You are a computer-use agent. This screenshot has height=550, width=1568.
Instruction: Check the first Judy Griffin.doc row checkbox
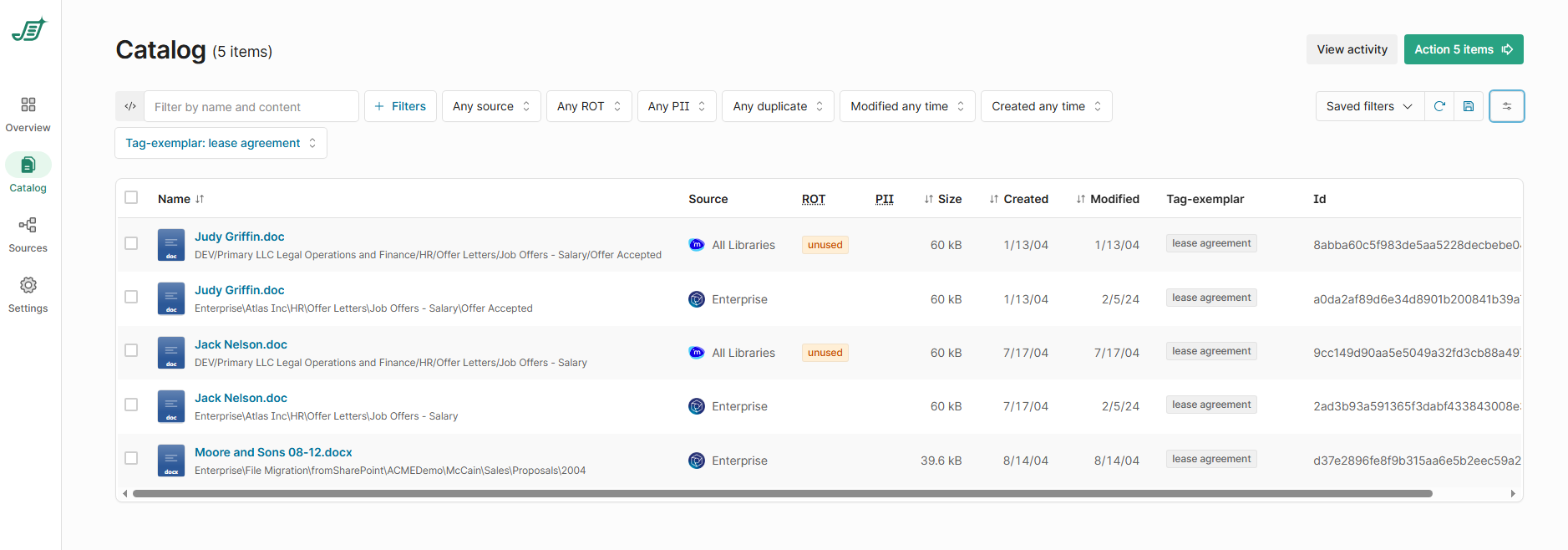(131, 243)
